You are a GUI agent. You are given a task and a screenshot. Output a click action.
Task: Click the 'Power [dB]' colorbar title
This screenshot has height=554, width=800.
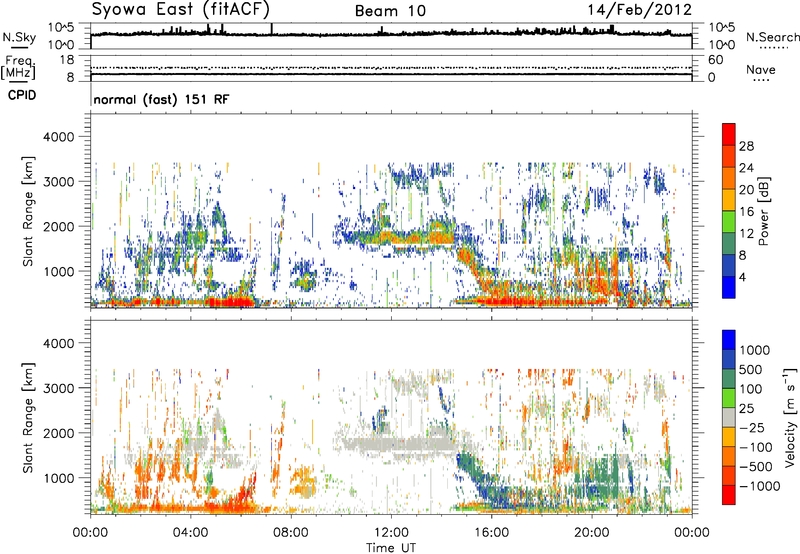point(763,211)
